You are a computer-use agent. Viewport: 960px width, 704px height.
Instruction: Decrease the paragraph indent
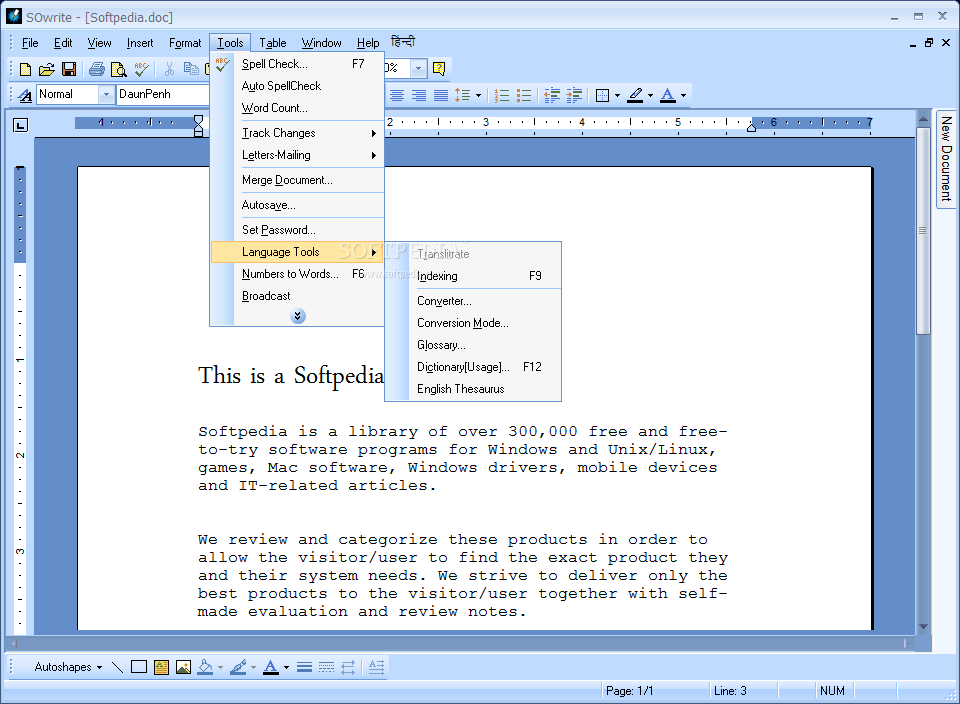[x=552, y=95]
